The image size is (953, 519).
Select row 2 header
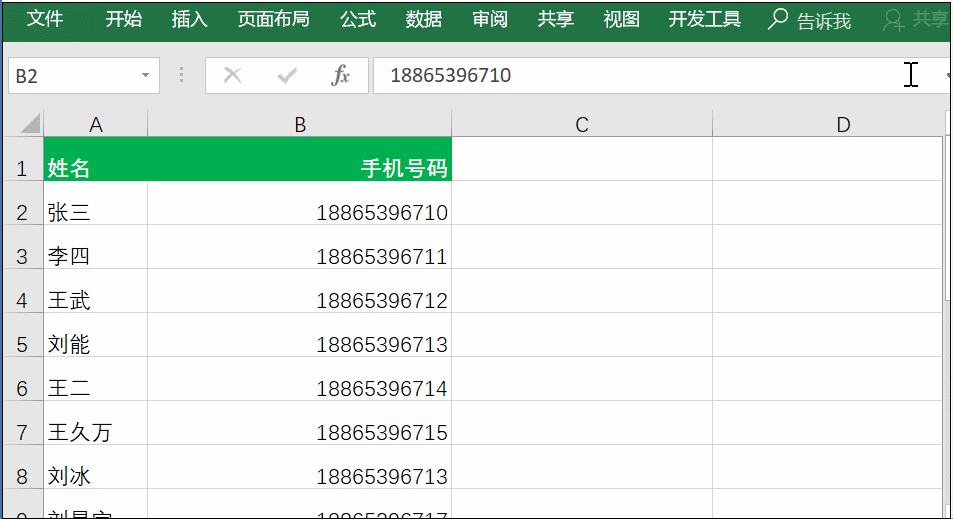(x=22, y=203)
